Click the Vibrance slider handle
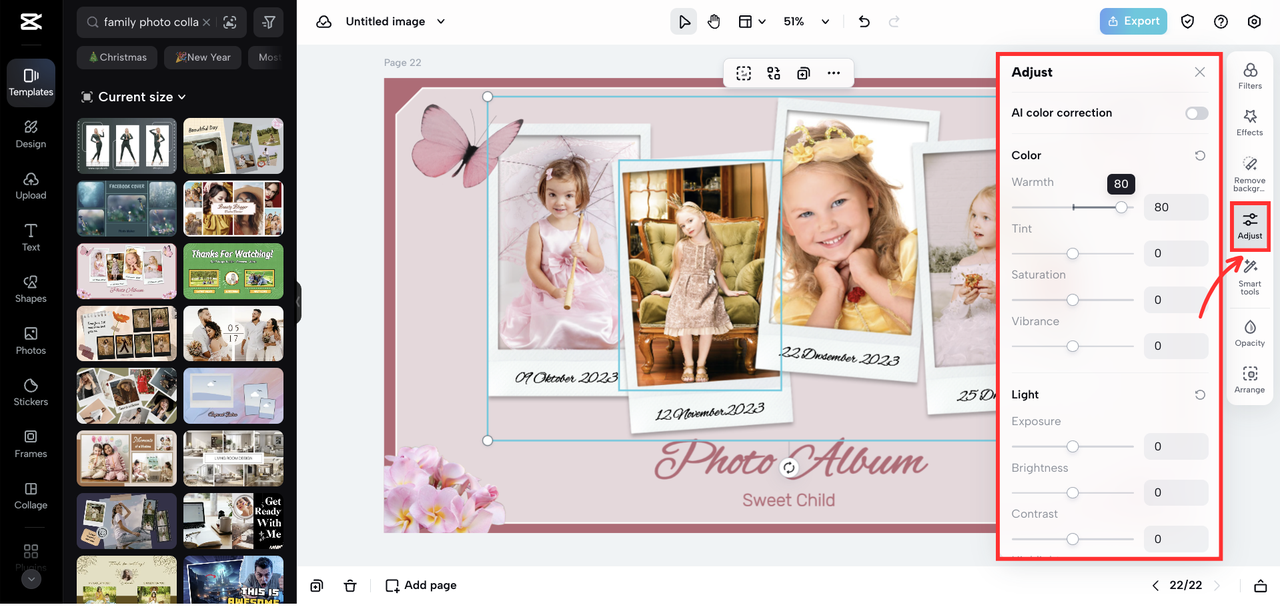Screen dimensions: 1280x613 click(x=1073, y=346)
